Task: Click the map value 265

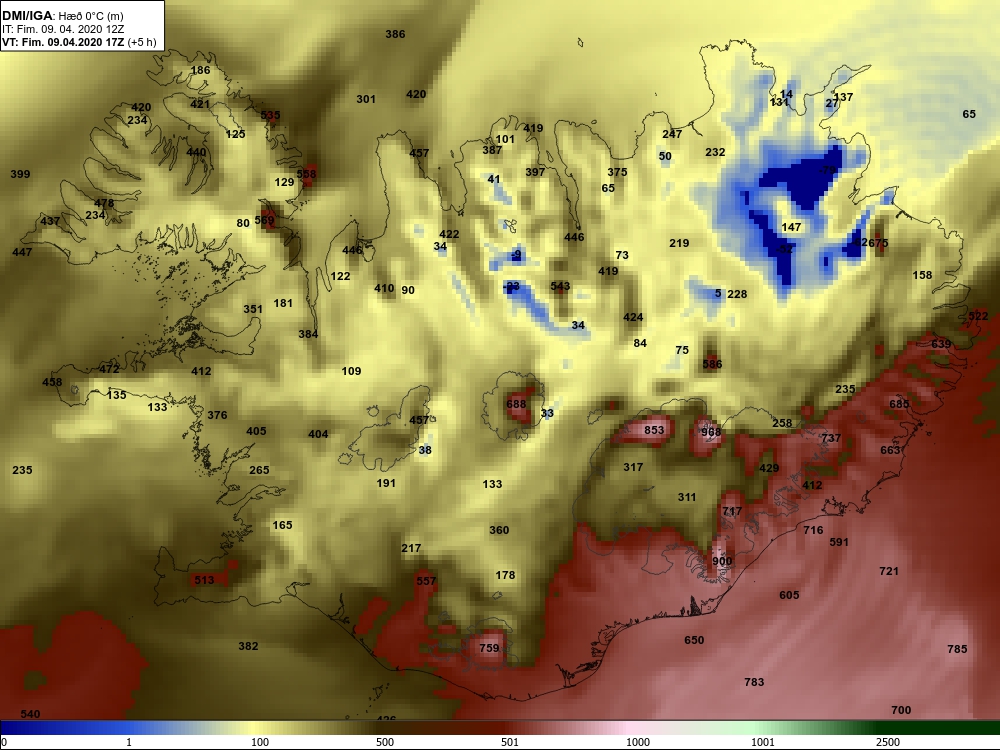Action: point(260,469)
